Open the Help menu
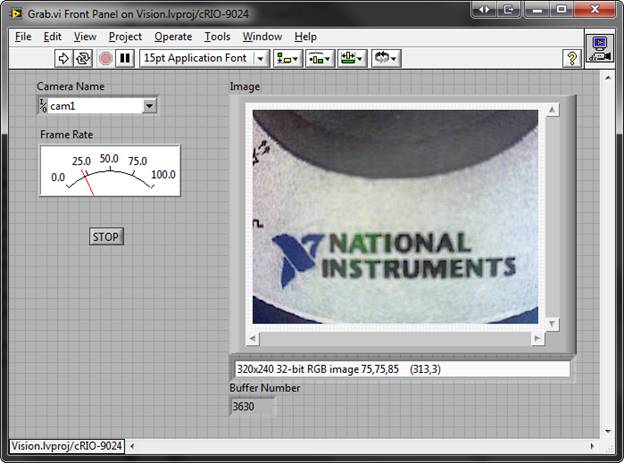This screenshot has width=624, height=463. pos(305,37)
